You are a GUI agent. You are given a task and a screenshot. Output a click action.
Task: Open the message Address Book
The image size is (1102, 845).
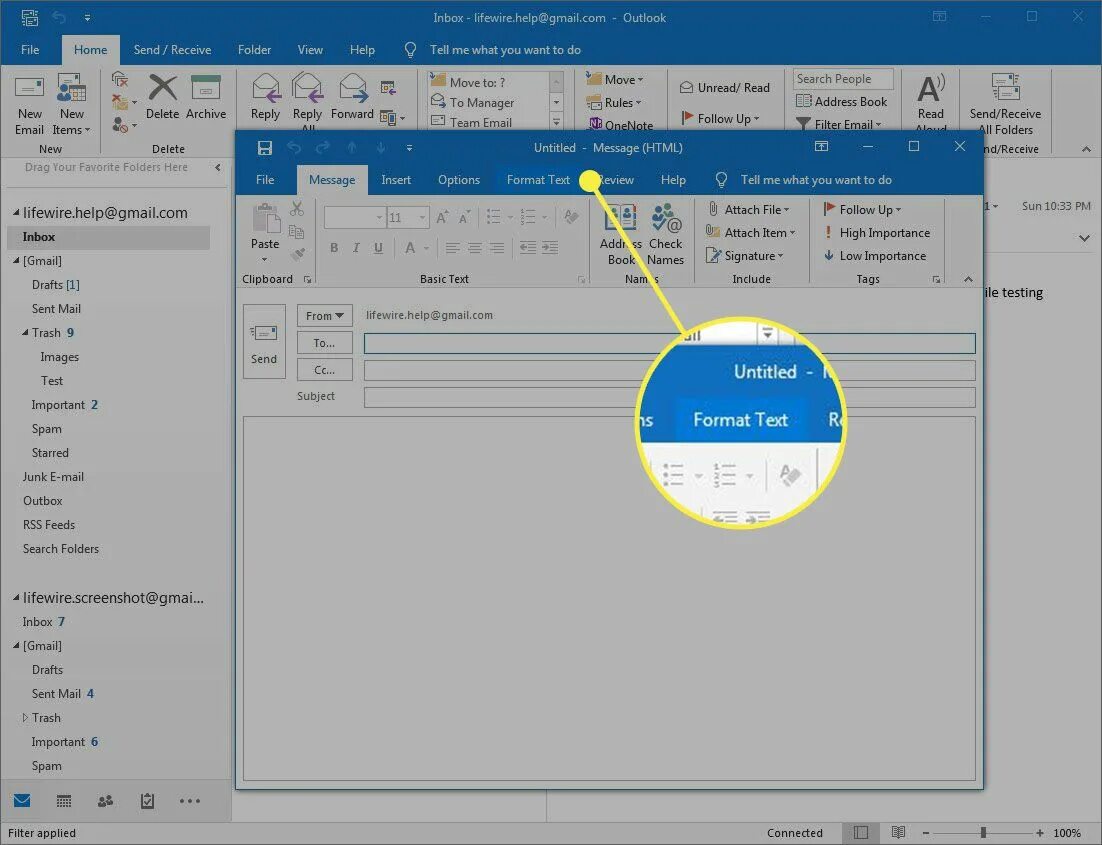(621, 235)
